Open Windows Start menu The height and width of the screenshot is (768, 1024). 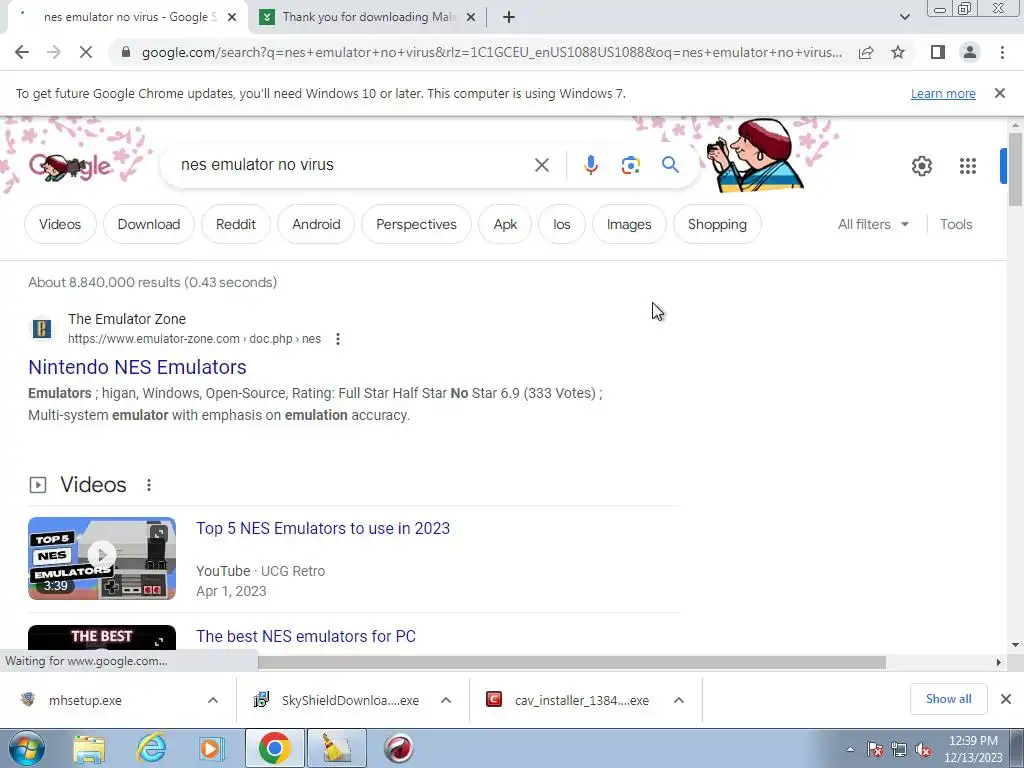[x=26, y=748]
